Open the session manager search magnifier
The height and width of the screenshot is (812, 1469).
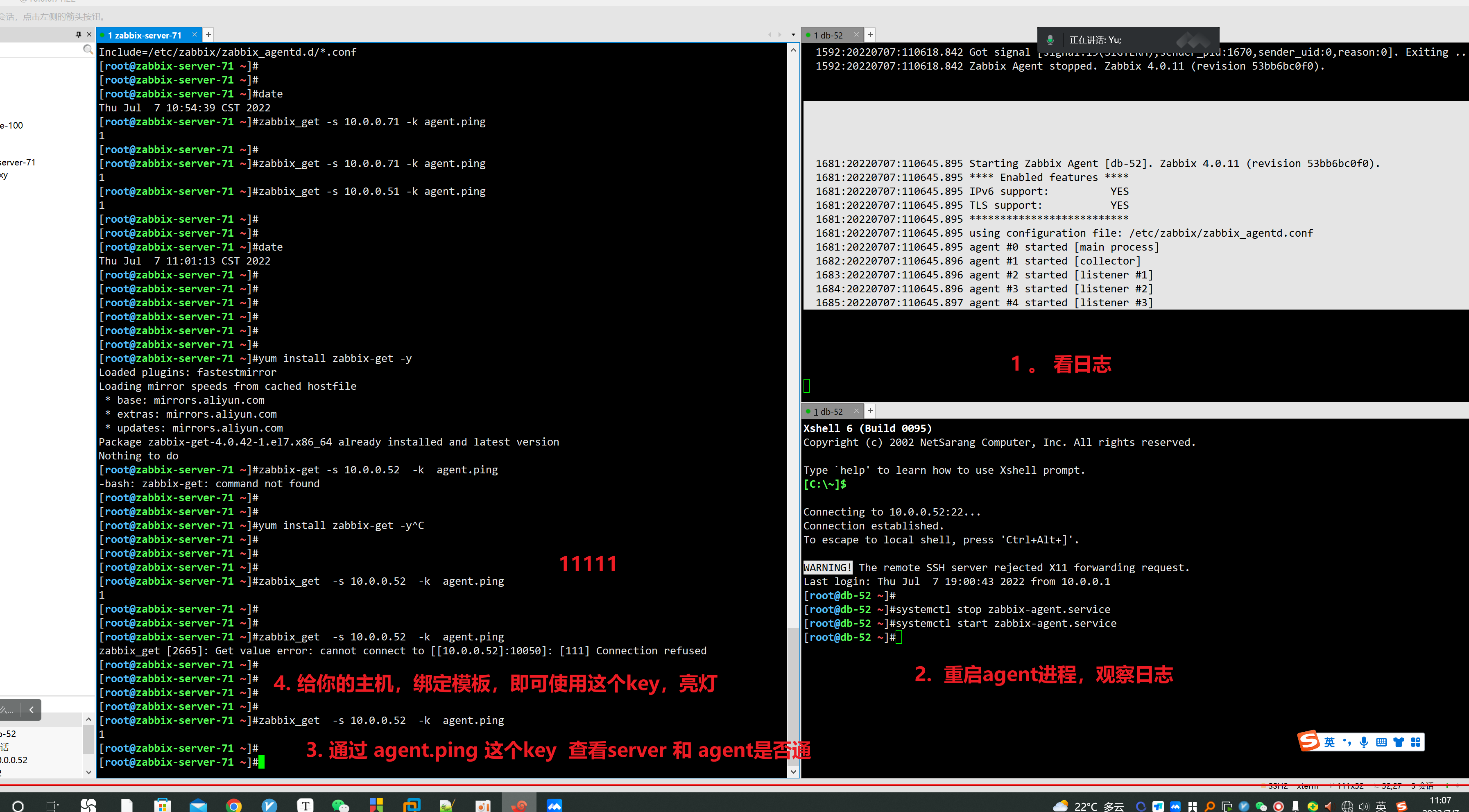pyautogui.click(x=88, y=50)
